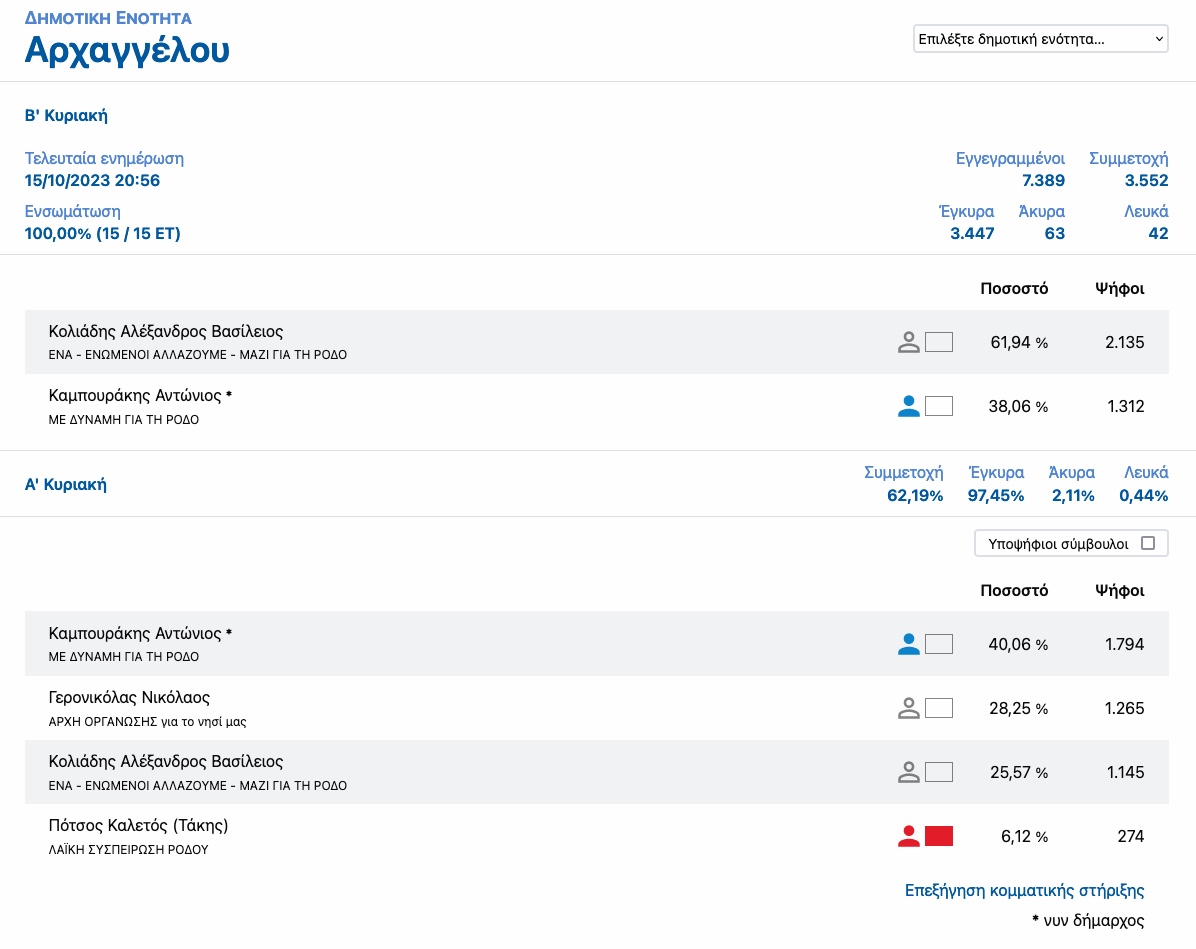
Task: Click candidate name Γερονικόλας Νικόλαος
Action: click(x=129, y=698)
